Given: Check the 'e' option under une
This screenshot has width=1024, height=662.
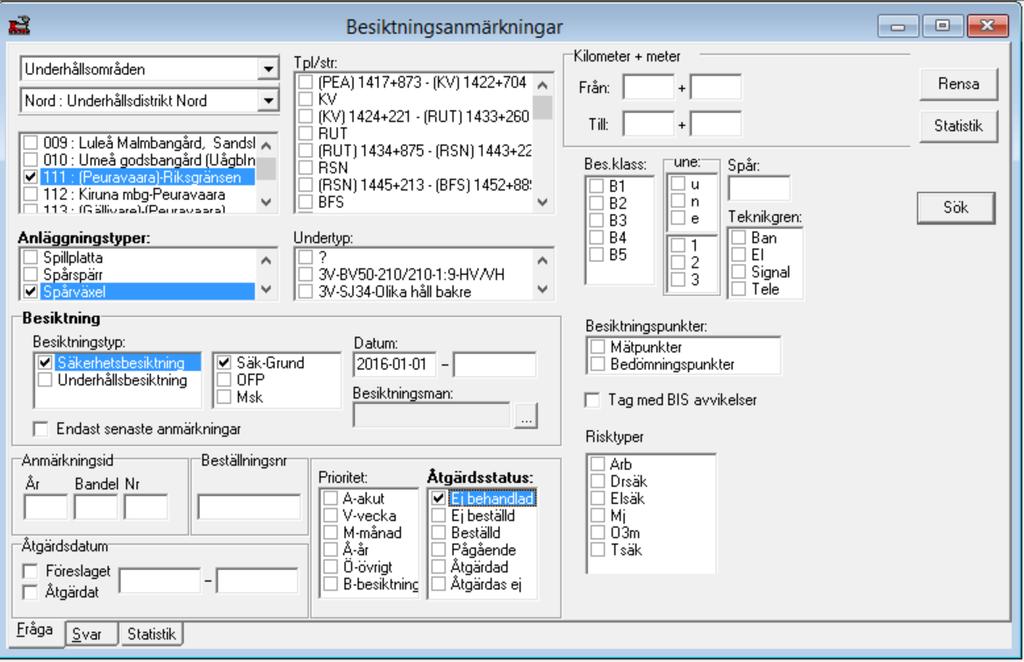Looking at the screenshot, I should (x=678, y=217).
